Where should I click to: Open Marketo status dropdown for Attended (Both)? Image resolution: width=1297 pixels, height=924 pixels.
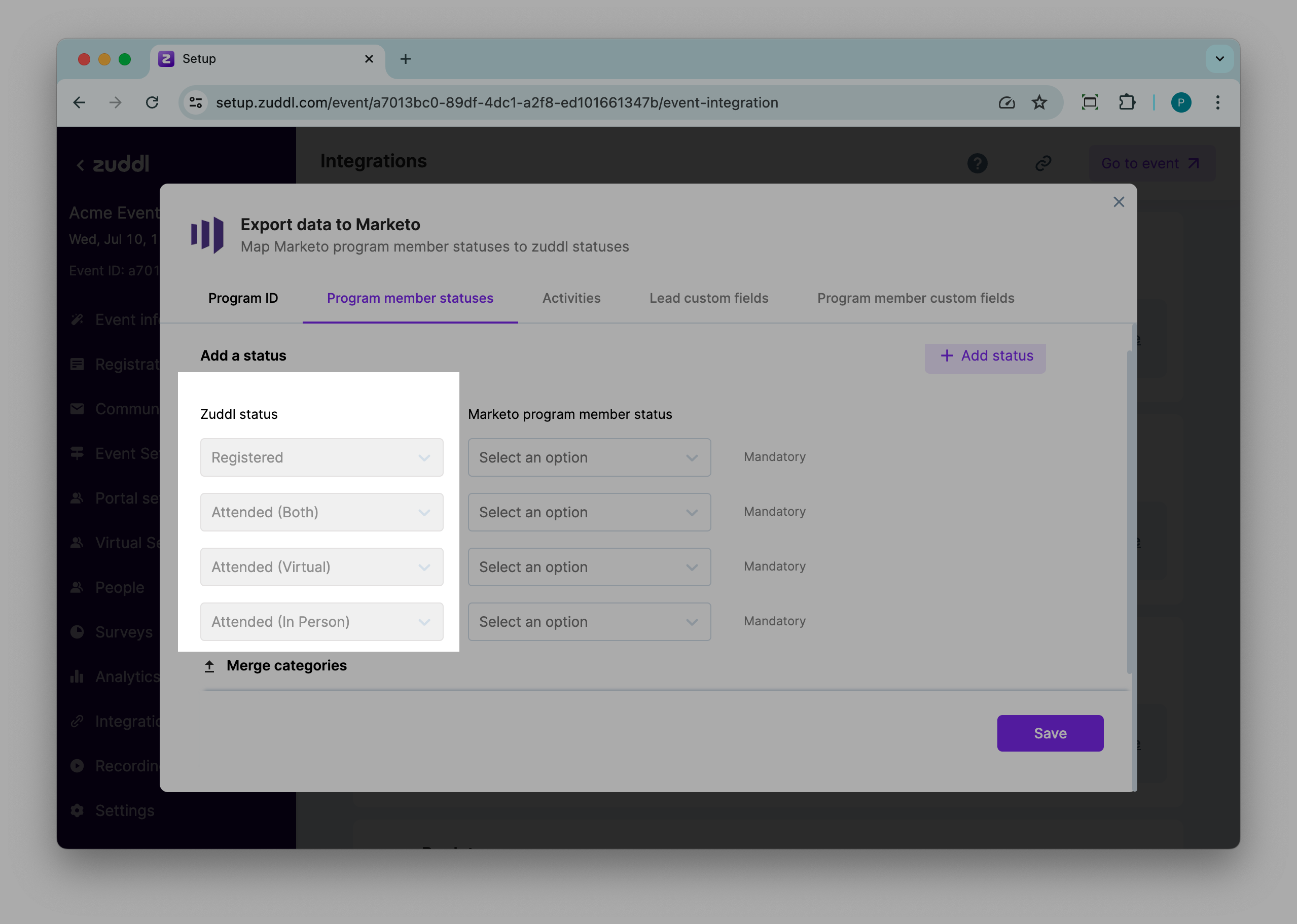point(589,512)
